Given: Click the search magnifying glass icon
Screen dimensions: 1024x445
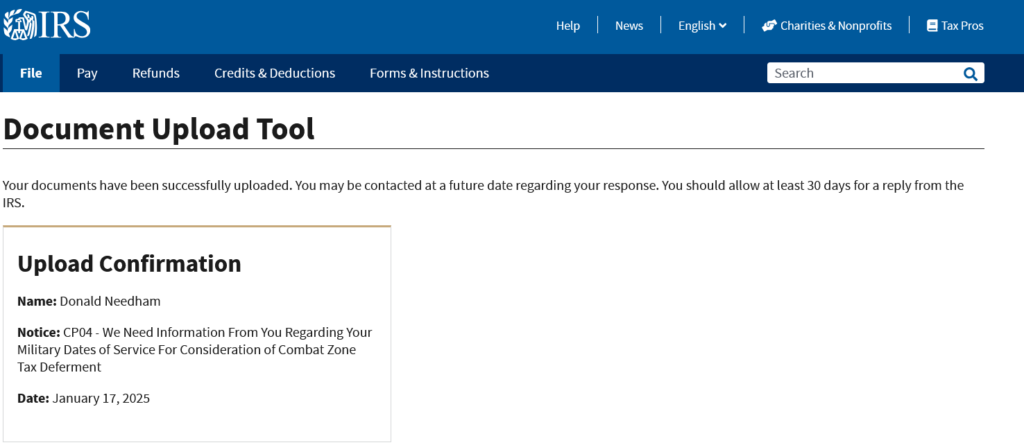Looking at the screenshot, I should click(970, 73).
